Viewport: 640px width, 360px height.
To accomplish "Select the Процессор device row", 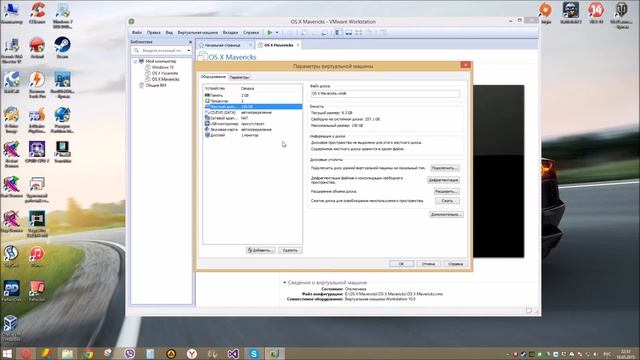I will click(x=253, y=101).
